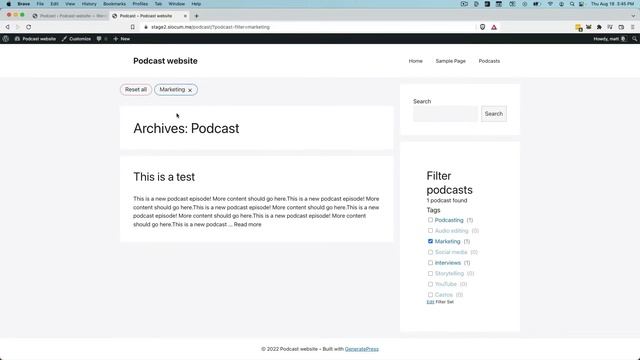640x360 pixels.
Task: Open the Apple menu
Action: (9, 4)
